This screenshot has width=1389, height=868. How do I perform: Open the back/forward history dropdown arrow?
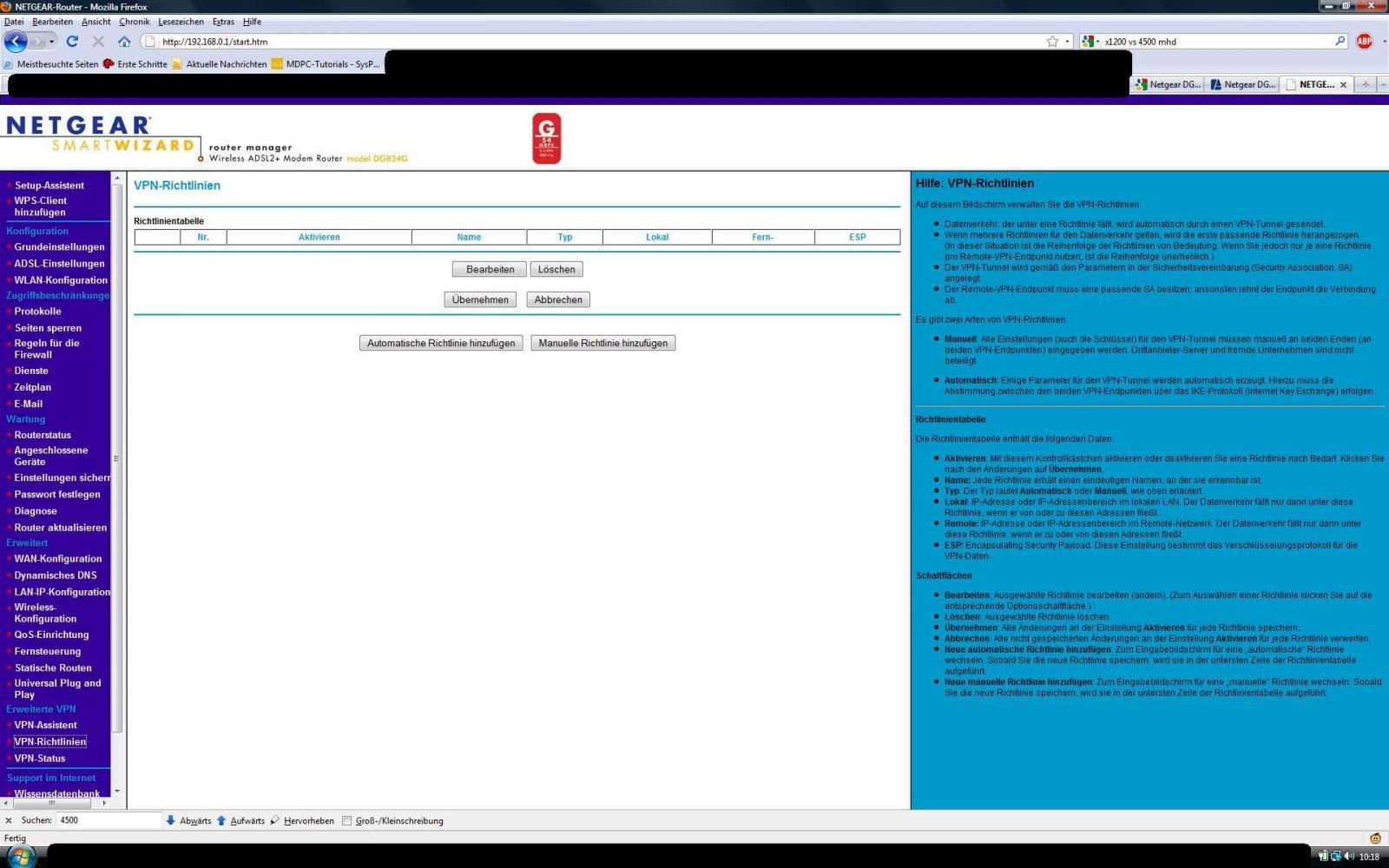pyautogui.click(x=52, y=41)
